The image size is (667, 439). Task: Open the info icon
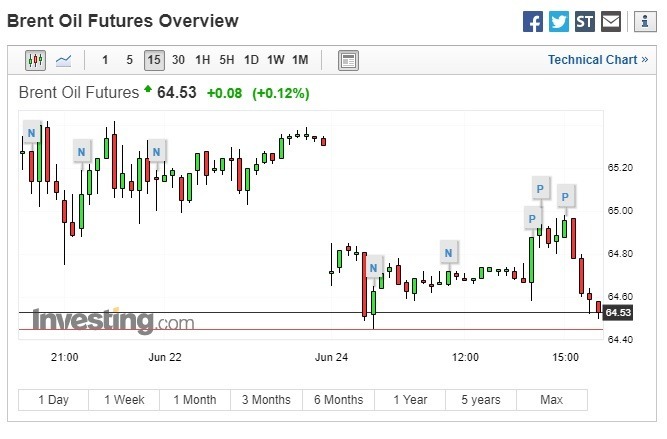click(x=645, y=21)
